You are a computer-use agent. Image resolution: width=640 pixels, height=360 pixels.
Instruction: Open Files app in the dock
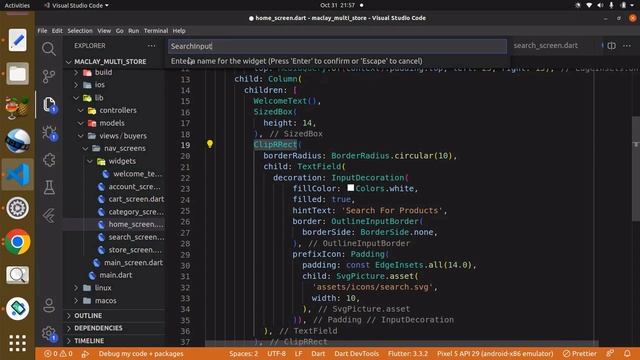(17, 74)
